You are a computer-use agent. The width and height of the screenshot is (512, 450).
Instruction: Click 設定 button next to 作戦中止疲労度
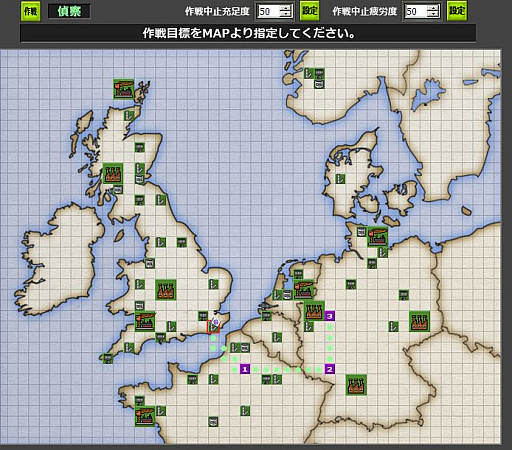coord(456,11)
